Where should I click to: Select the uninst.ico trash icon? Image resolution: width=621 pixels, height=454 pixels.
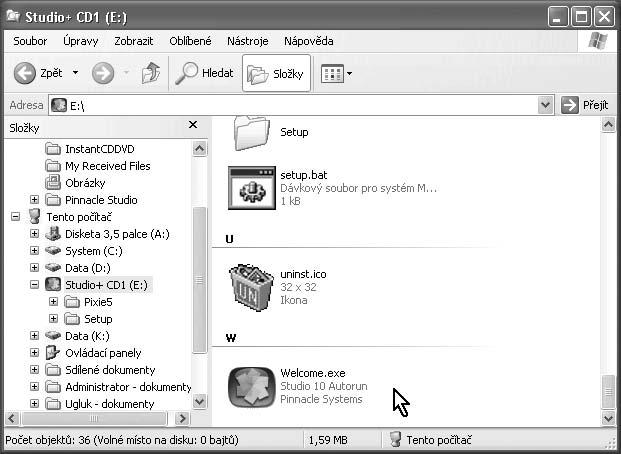(x=251, y=287)
